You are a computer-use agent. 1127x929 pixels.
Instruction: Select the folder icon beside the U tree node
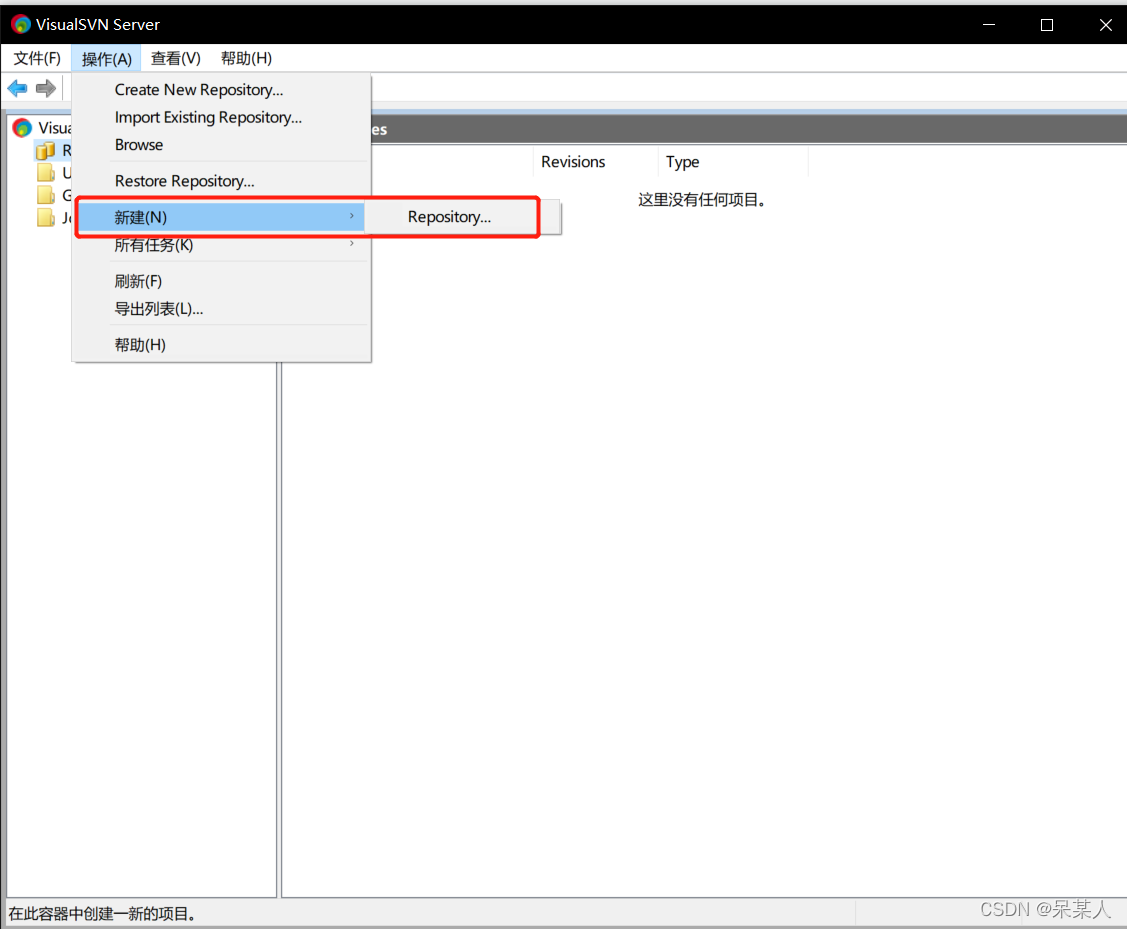click(46, 172)
